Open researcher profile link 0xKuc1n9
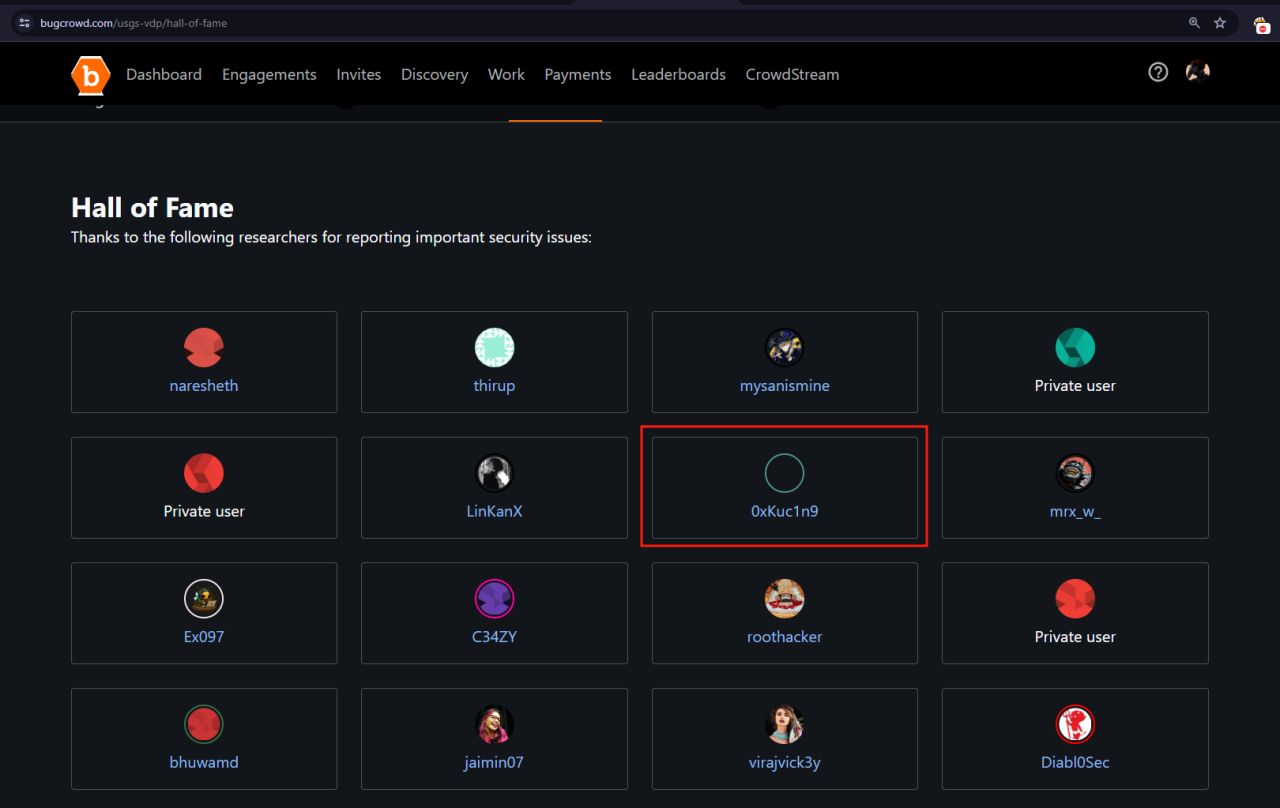The width and height of the screenshot is (1280, 808). pos(785,511)
